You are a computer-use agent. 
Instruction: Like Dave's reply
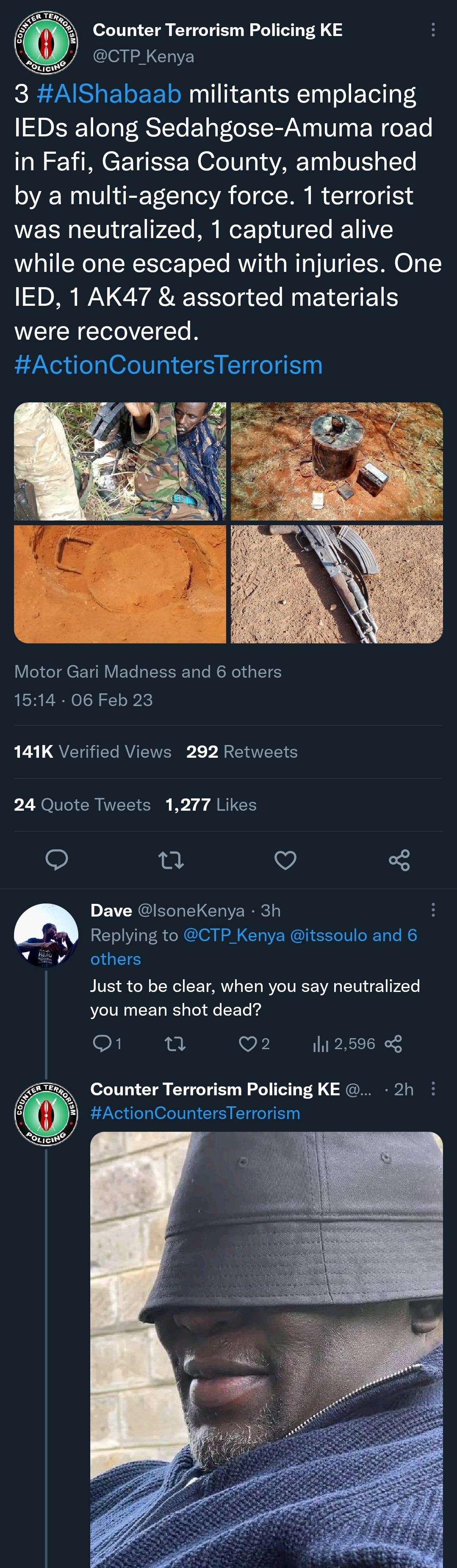point(248,1044)
